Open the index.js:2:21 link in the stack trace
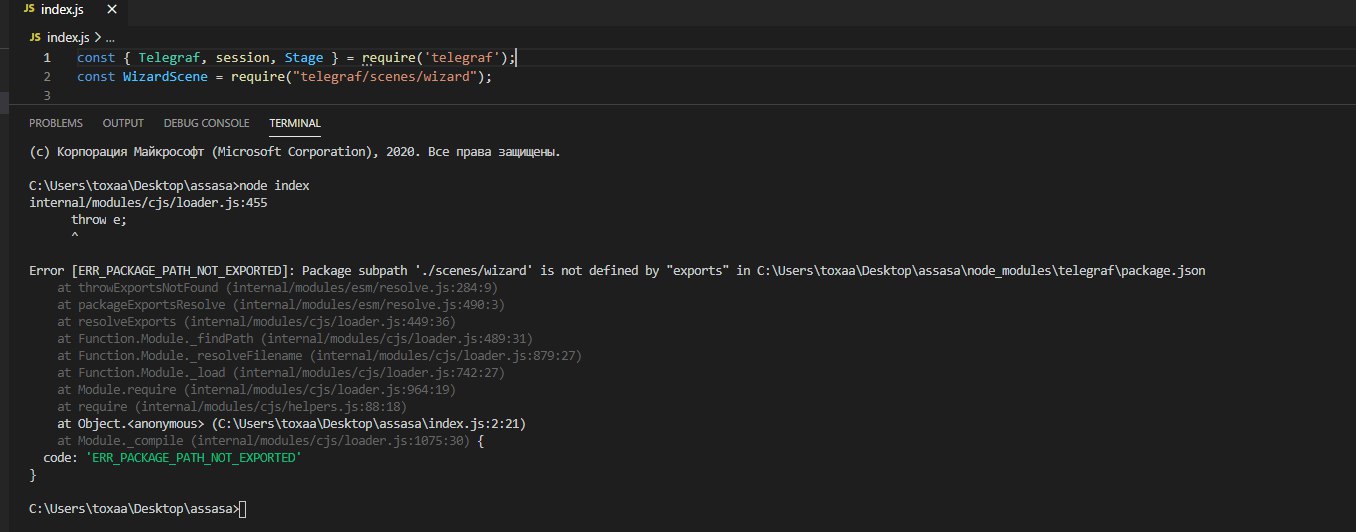The width and height of the screenshot is (1356, 532). [370, 424]
